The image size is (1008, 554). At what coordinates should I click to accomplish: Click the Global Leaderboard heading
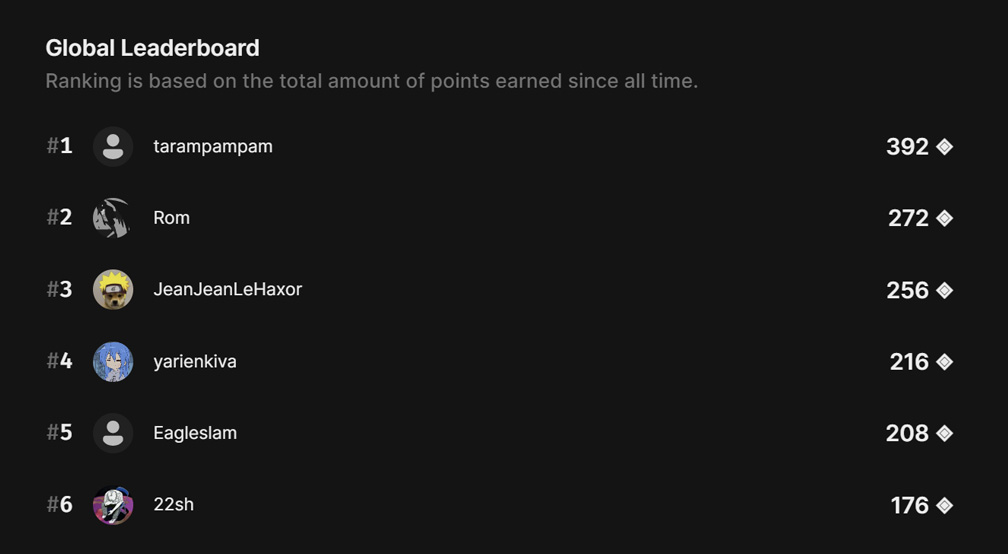152,48
